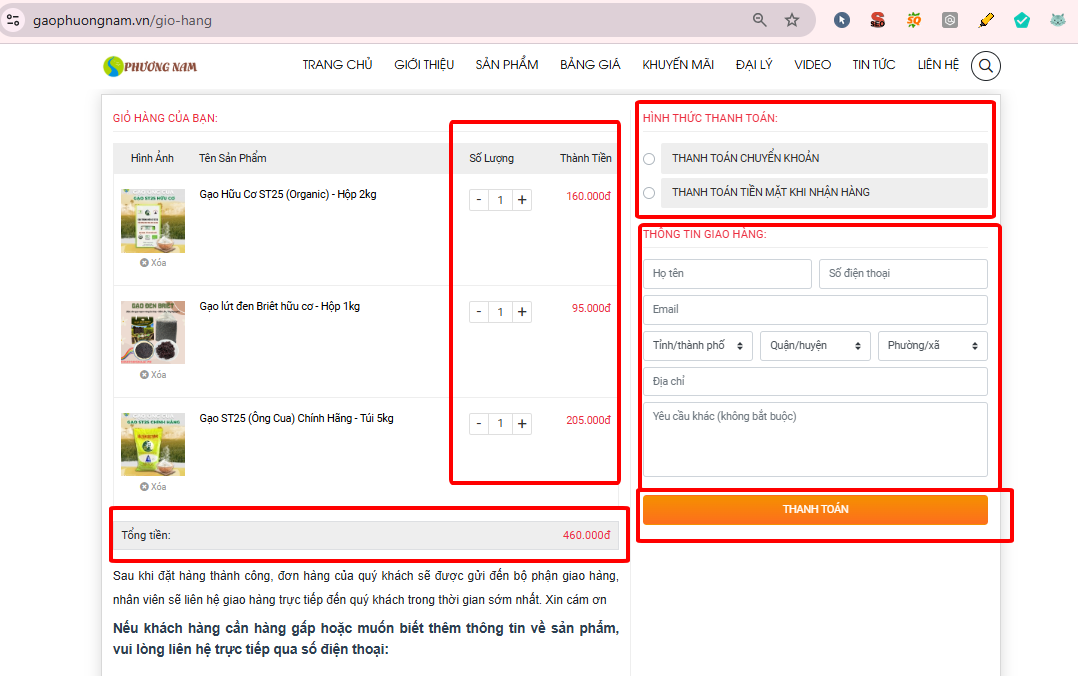This screenshot has height=676, width=1078.
Task: Click the Gạo ST25 Ông Cua thumbnail
Action: click(153, 444)
